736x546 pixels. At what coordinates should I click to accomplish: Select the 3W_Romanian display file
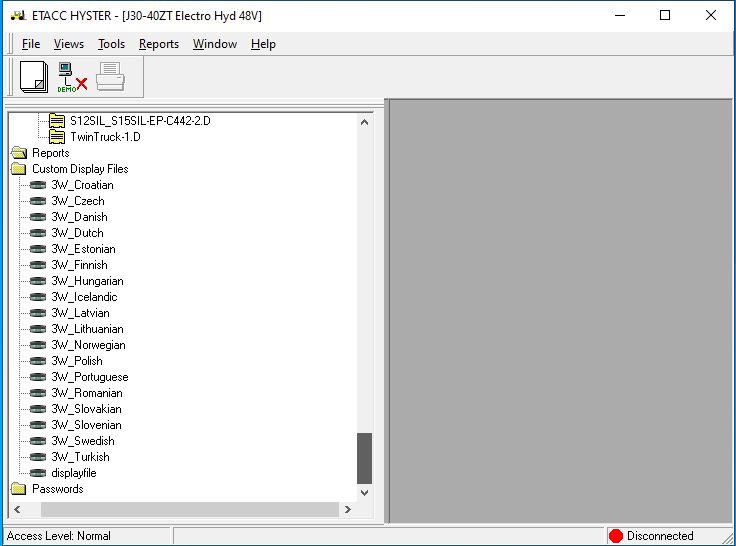point(87,393)
